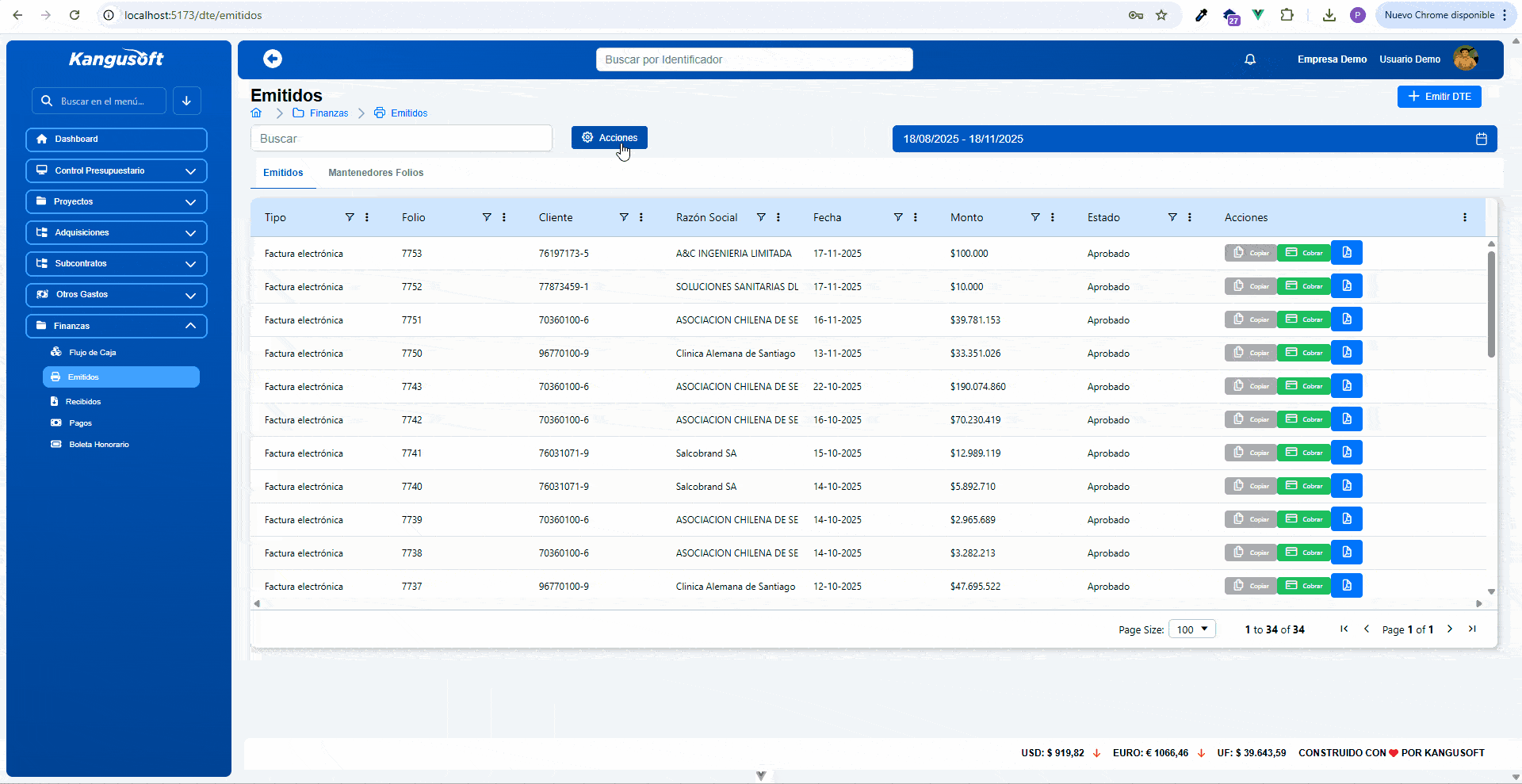Click the Buscar por Identificador field
The height and width of the screenshot is (784, 1522).
click(755, 59)
